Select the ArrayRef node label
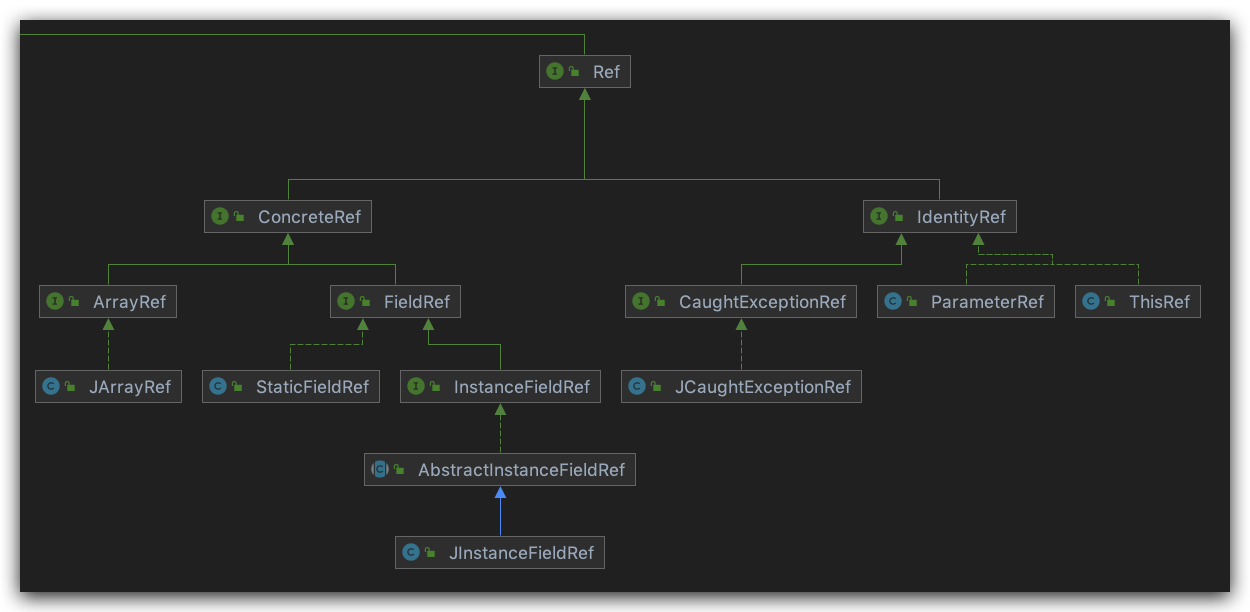1250x612 pixels. [x=129, y=301]
